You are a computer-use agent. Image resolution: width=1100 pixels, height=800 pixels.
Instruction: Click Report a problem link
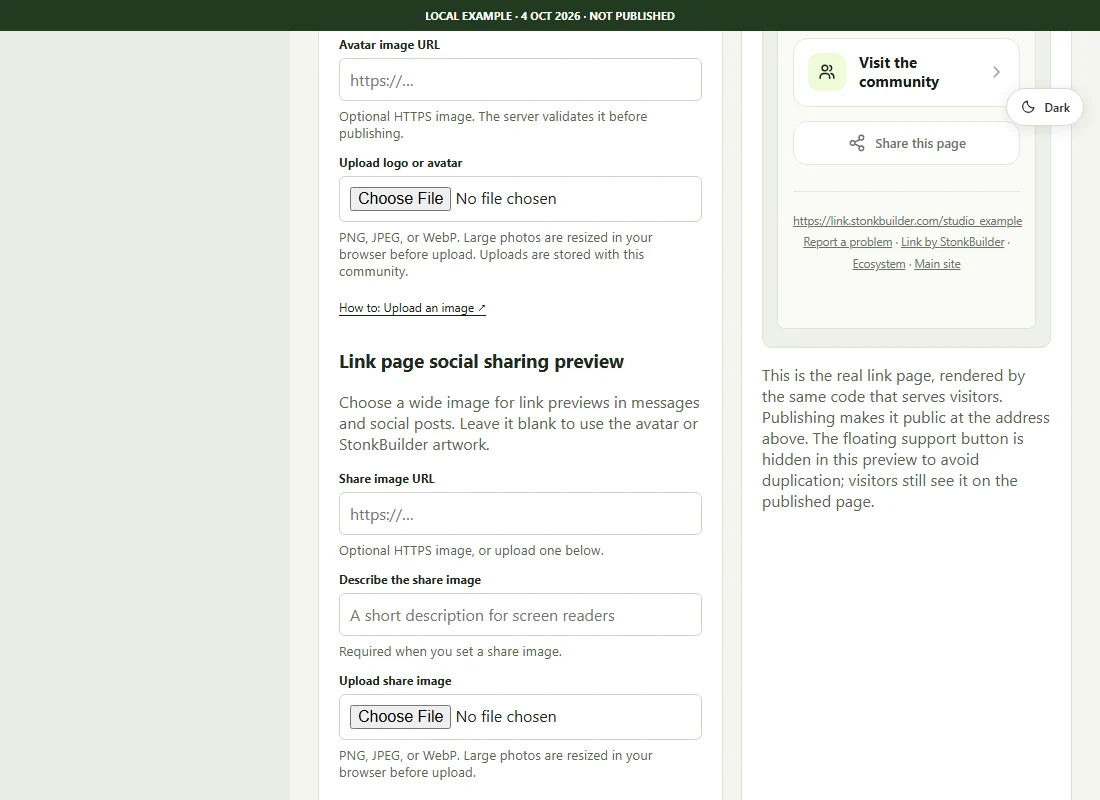pos(847,242)
